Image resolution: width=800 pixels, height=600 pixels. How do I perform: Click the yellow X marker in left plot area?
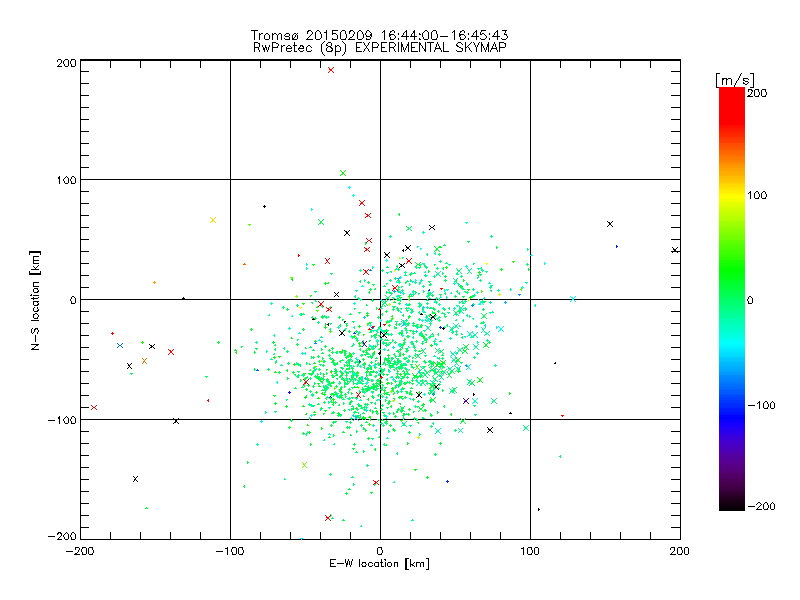213,220
